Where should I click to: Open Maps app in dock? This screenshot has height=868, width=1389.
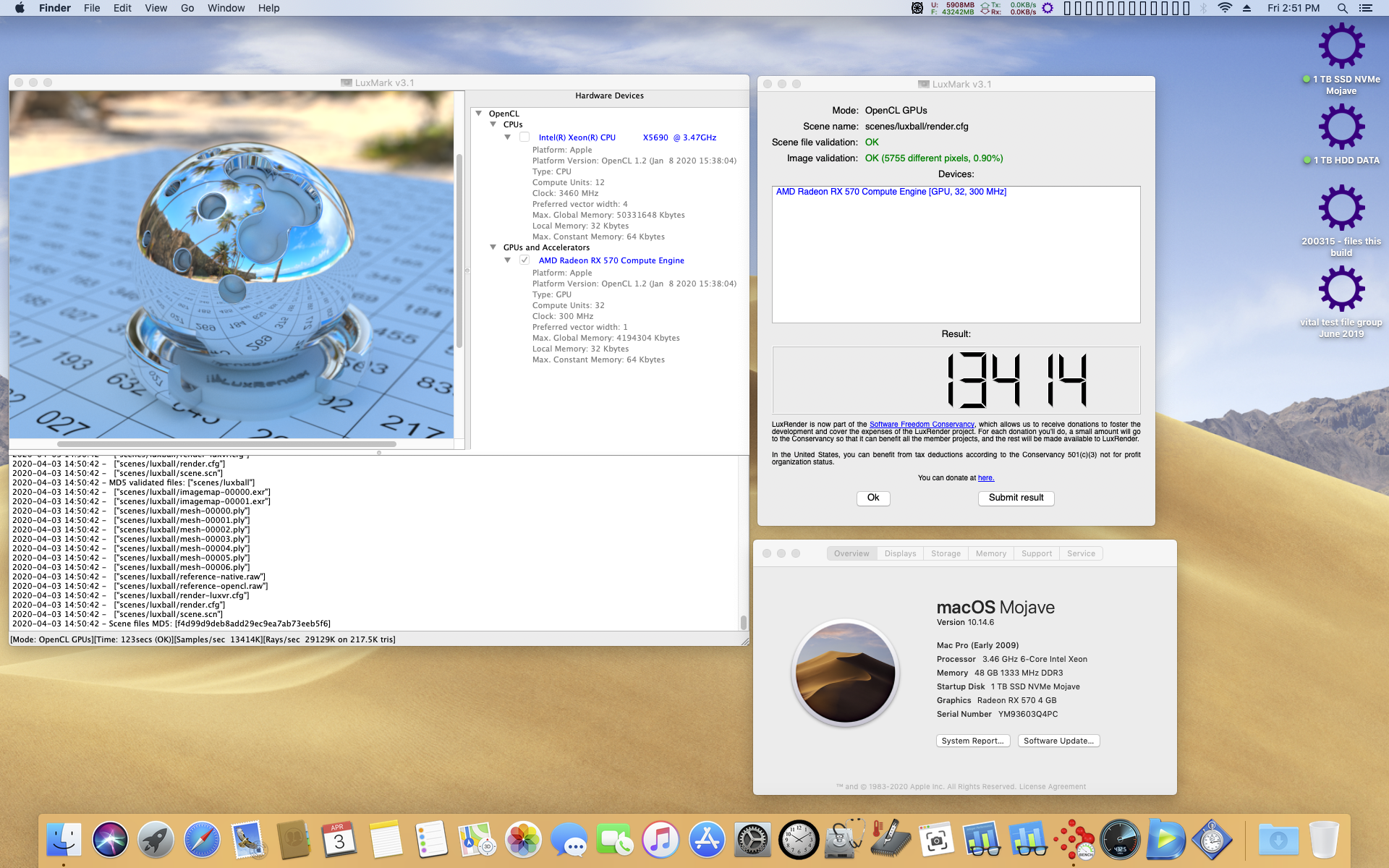(x=477, y=840)
